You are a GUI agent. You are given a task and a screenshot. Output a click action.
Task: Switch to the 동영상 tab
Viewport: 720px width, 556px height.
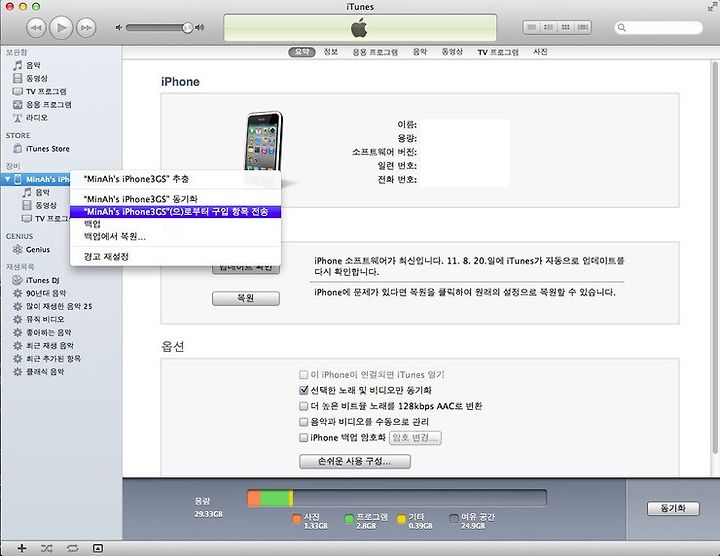tap(452, 52)
